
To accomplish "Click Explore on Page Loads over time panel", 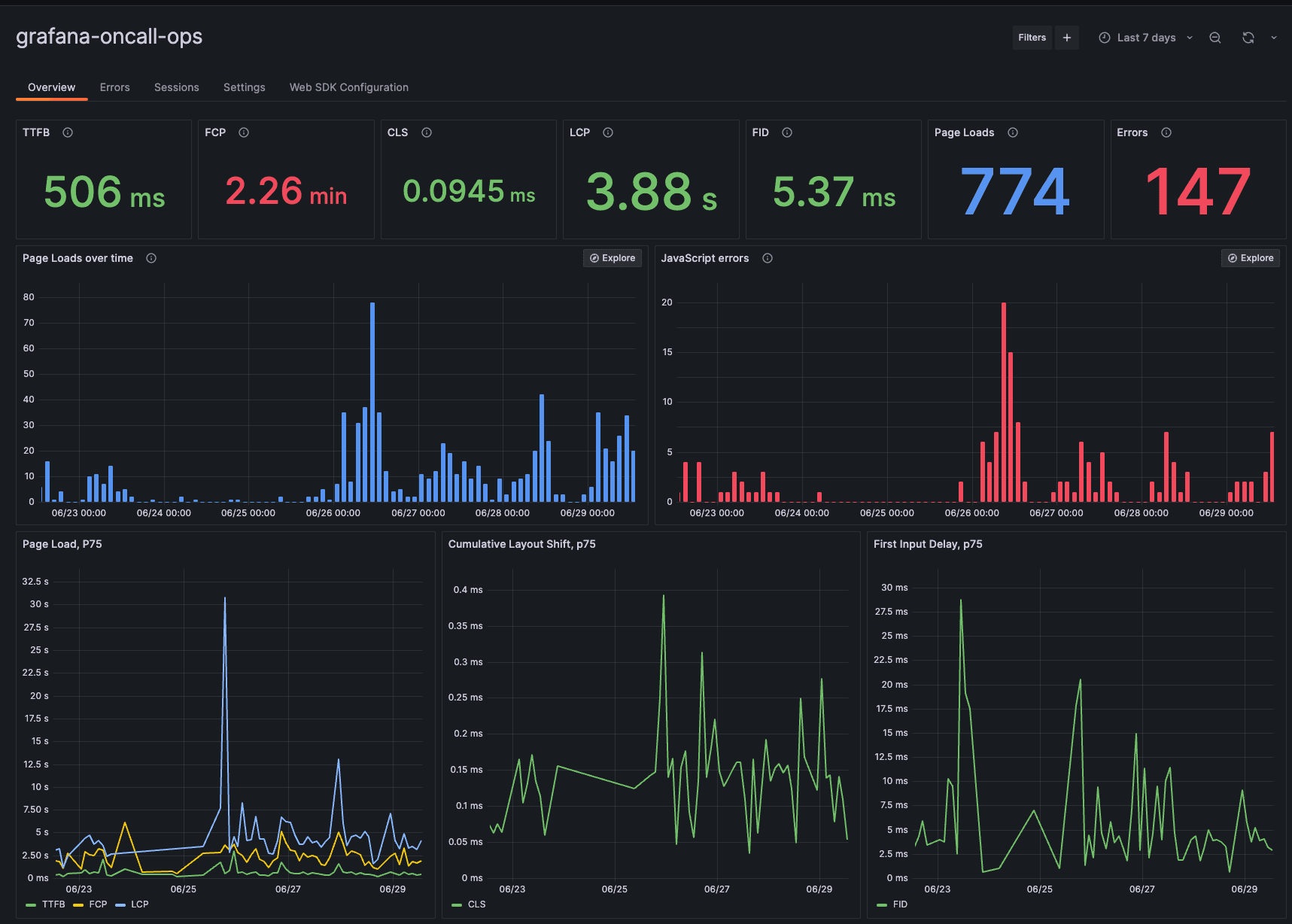I will coord(612,258).
